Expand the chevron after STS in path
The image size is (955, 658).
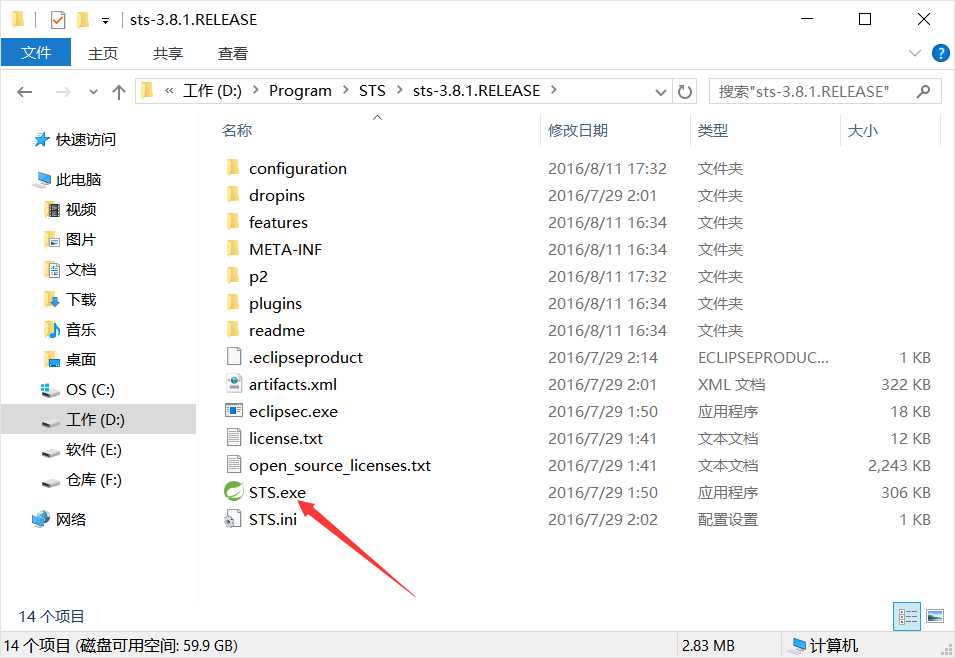[400, 90]
